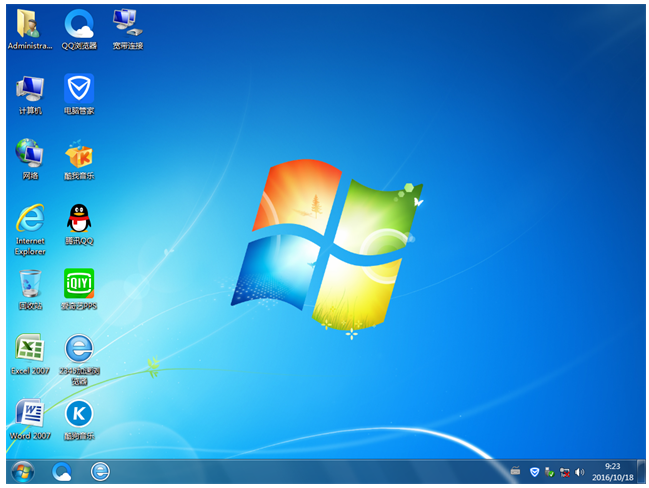Select the 计算机 Computer icon

tap(30, 90)
